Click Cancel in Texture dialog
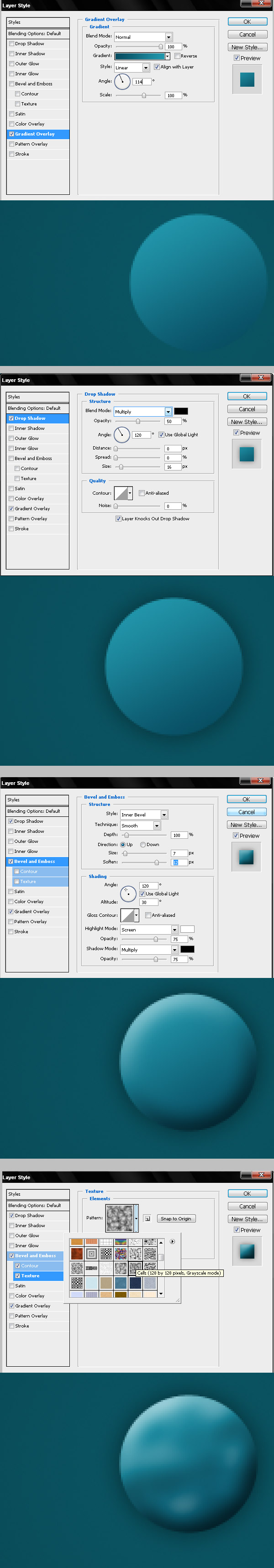 [x=247, y=1207]
